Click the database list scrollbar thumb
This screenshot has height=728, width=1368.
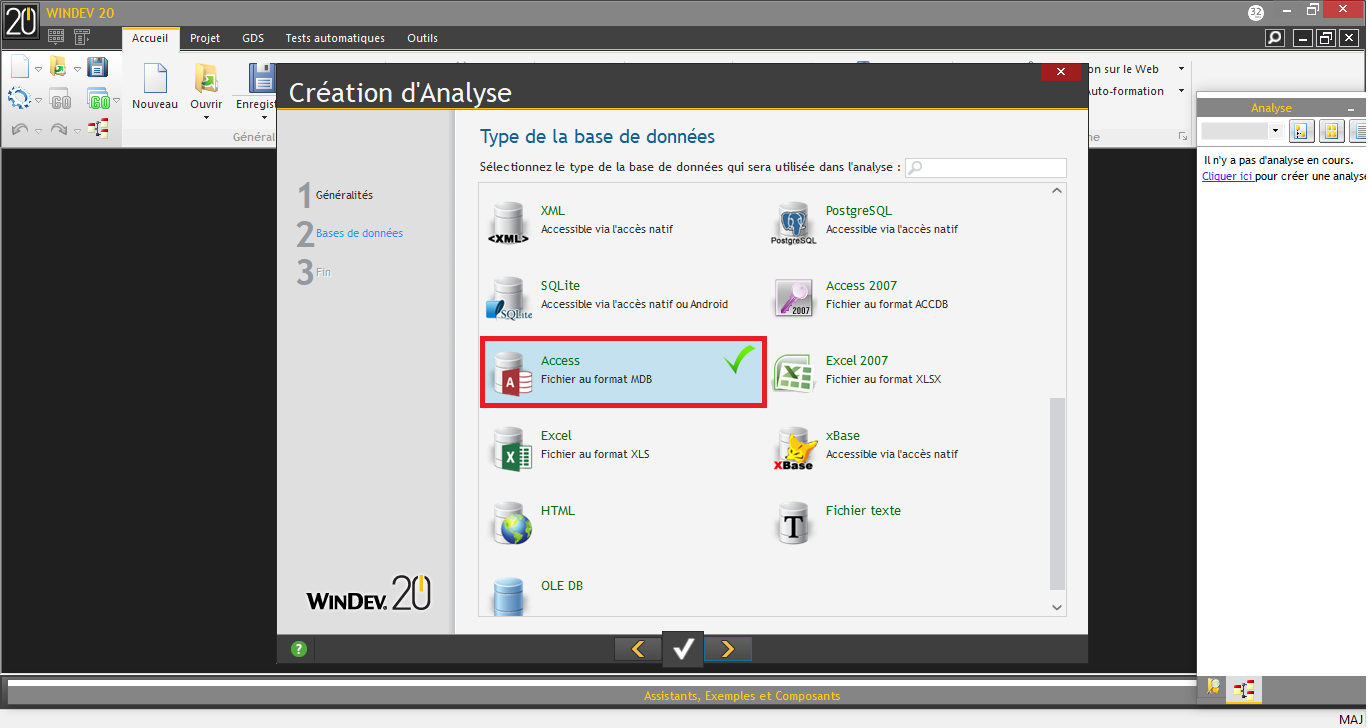pyautogui.click(x=1058, y=494)
